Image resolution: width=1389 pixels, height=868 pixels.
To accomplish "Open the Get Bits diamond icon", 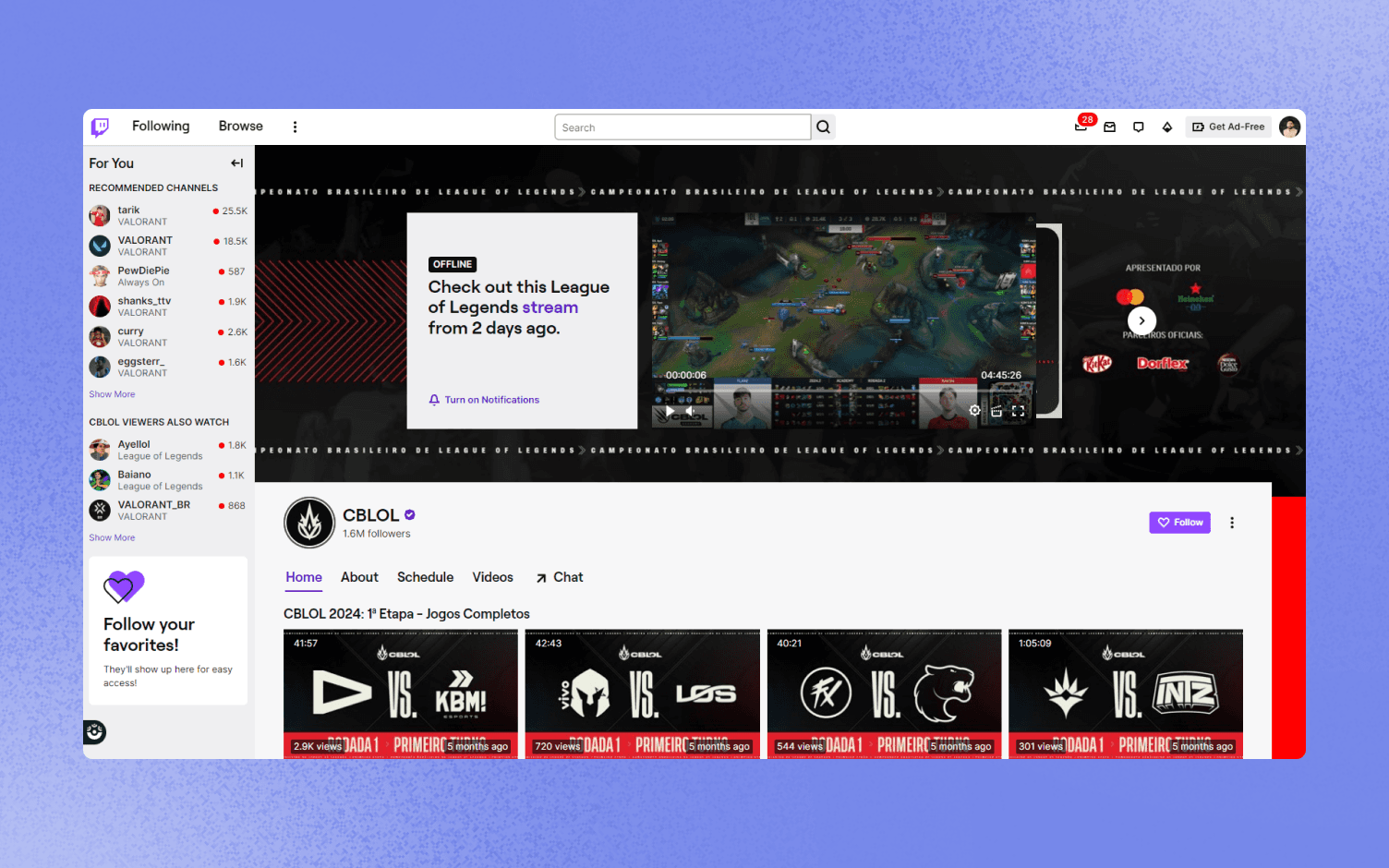I will tap(1166, 127).
